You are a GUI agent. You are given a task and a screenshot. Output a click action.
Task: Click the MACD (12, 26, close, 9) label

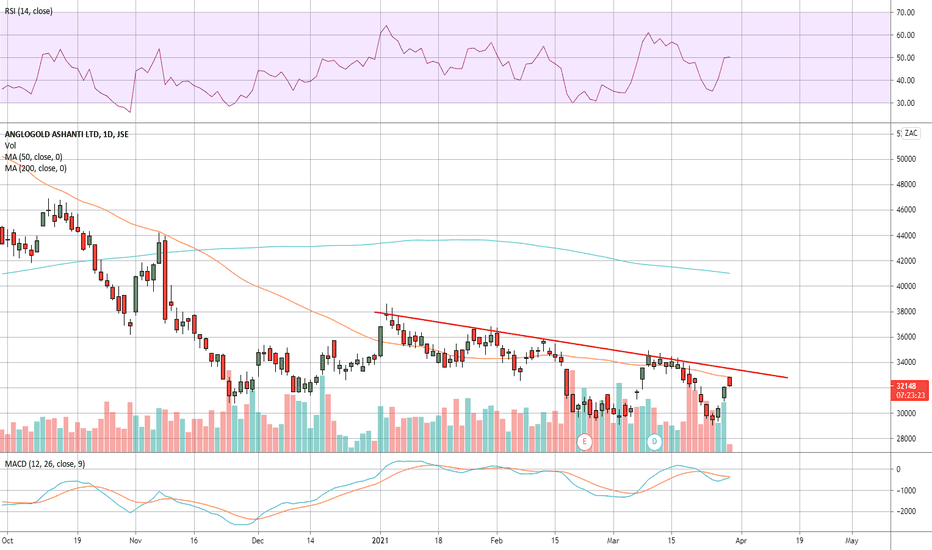(45, 464)
